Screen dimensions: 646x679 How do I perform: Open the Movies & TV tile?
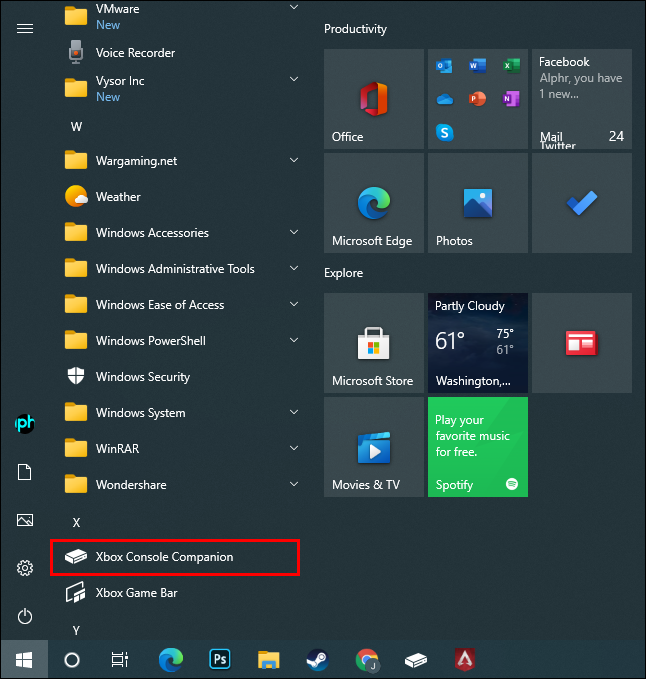(374, 447)
